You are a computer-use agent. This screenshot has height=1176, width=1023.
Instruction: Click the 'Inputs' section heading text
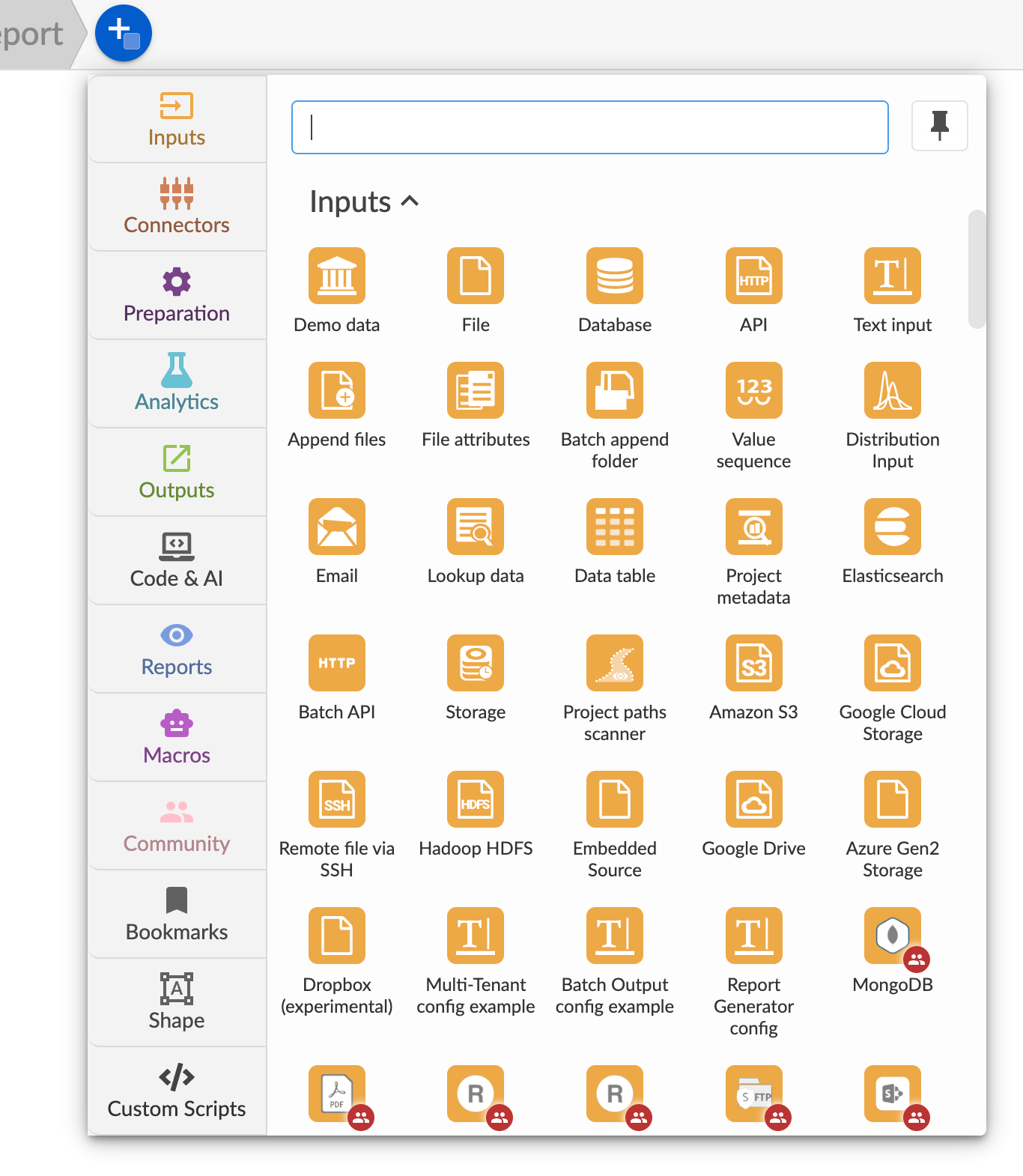tap(350, 202)
